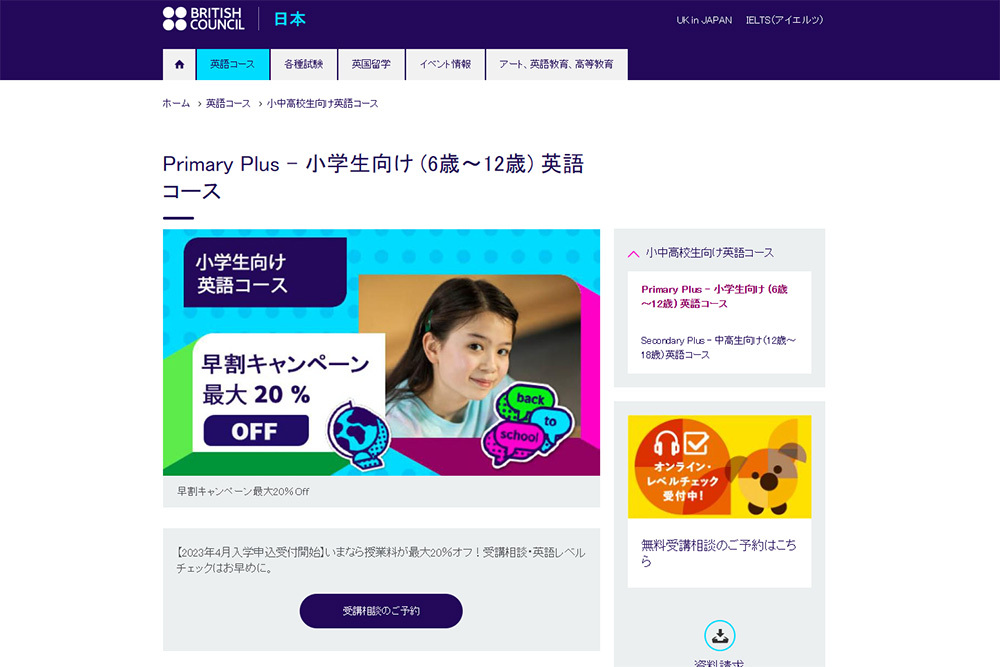Image resolution: width=1000 pixels, height=667 pixels.
Task: Open the 英国留学 tab
Action: 371,64
